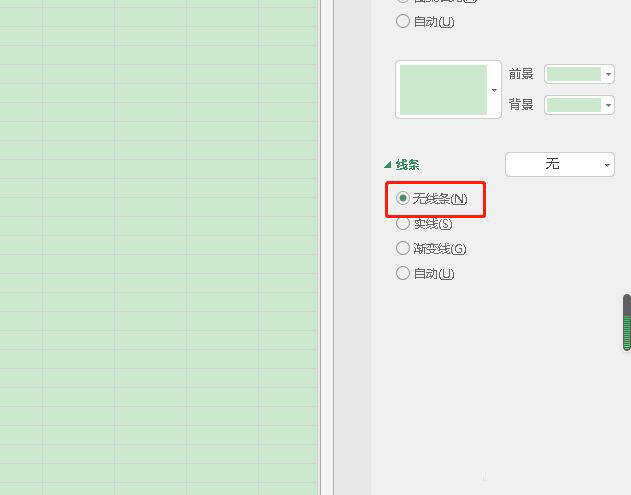Click the small arrow on 无 combo box
631x495 pixels.
click(607, 165)
